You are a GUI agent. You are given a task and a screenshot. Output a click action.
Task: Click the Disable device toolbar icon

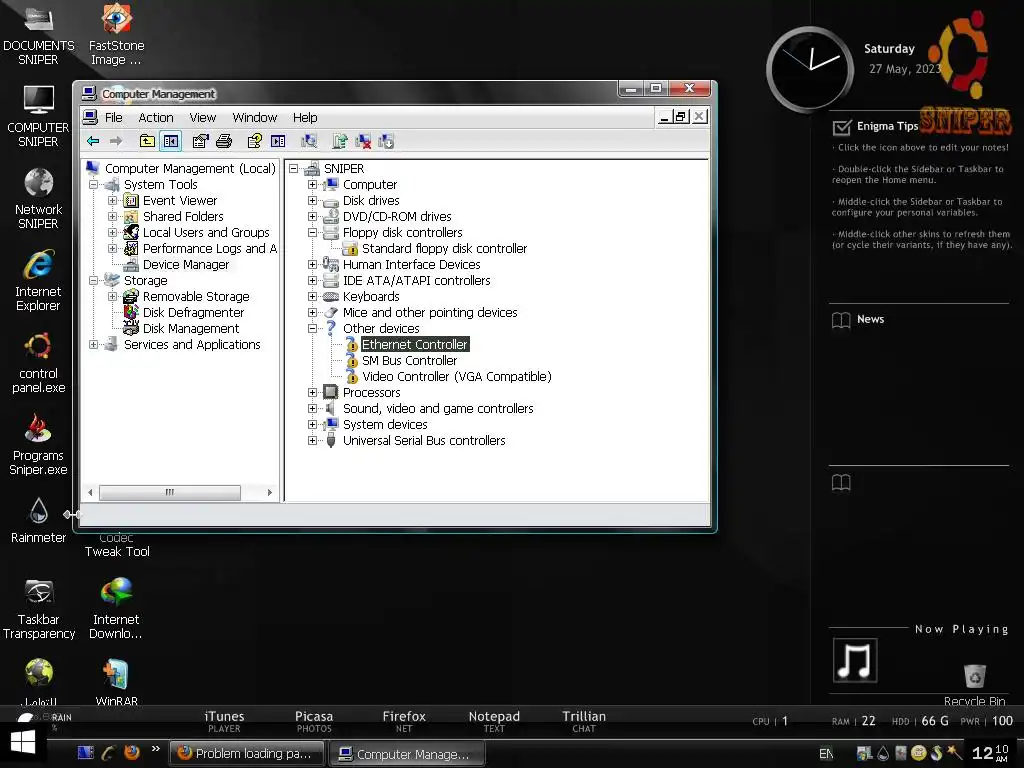(x=387, y=140)
